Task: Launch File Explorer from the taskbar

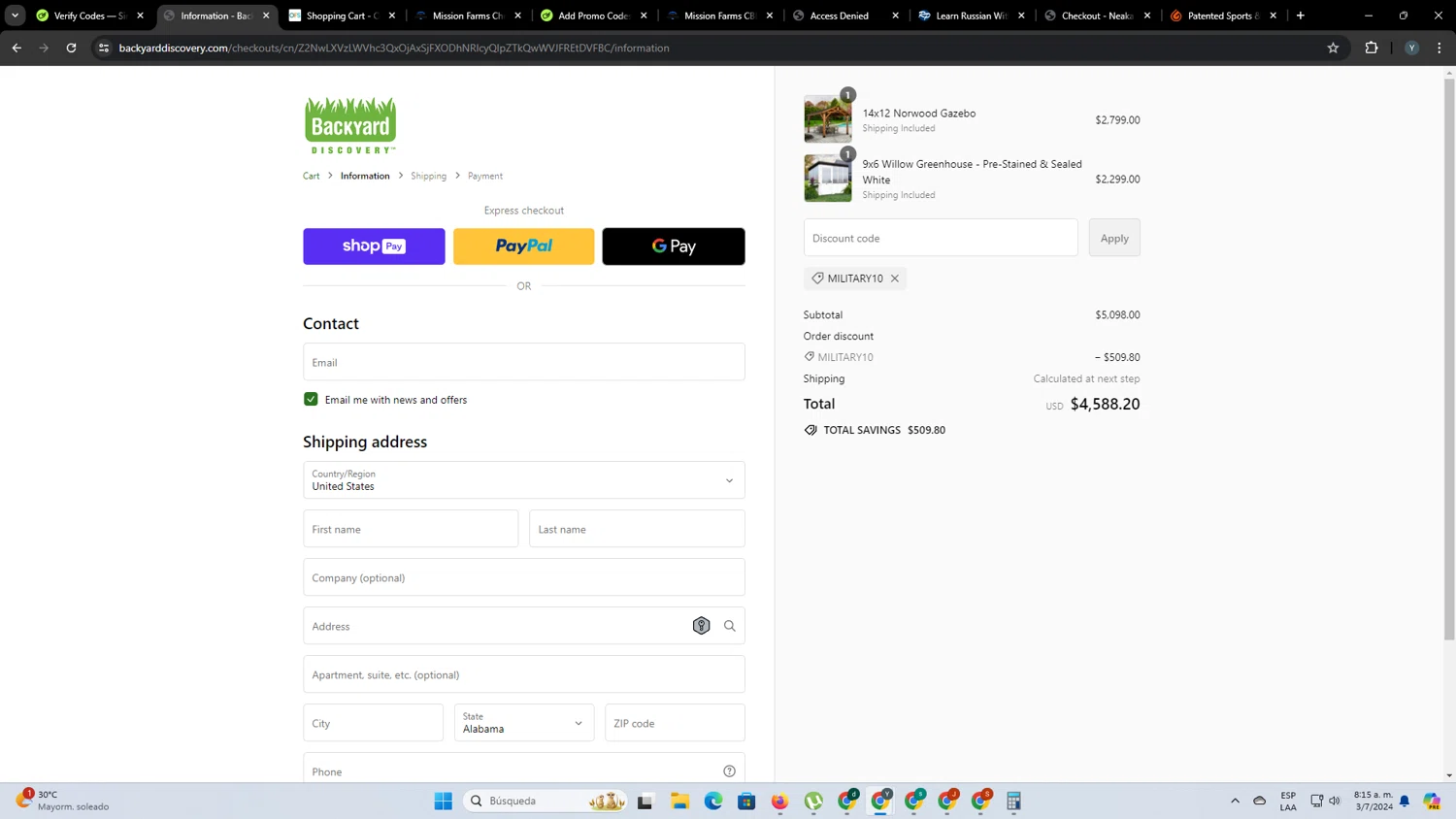Action: (x=679, y=801)
